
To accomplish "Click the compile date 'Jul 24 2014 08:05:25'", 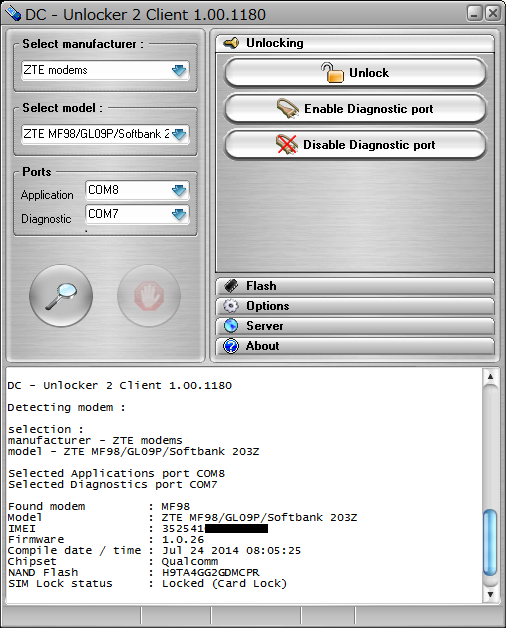I will point(231,551).
